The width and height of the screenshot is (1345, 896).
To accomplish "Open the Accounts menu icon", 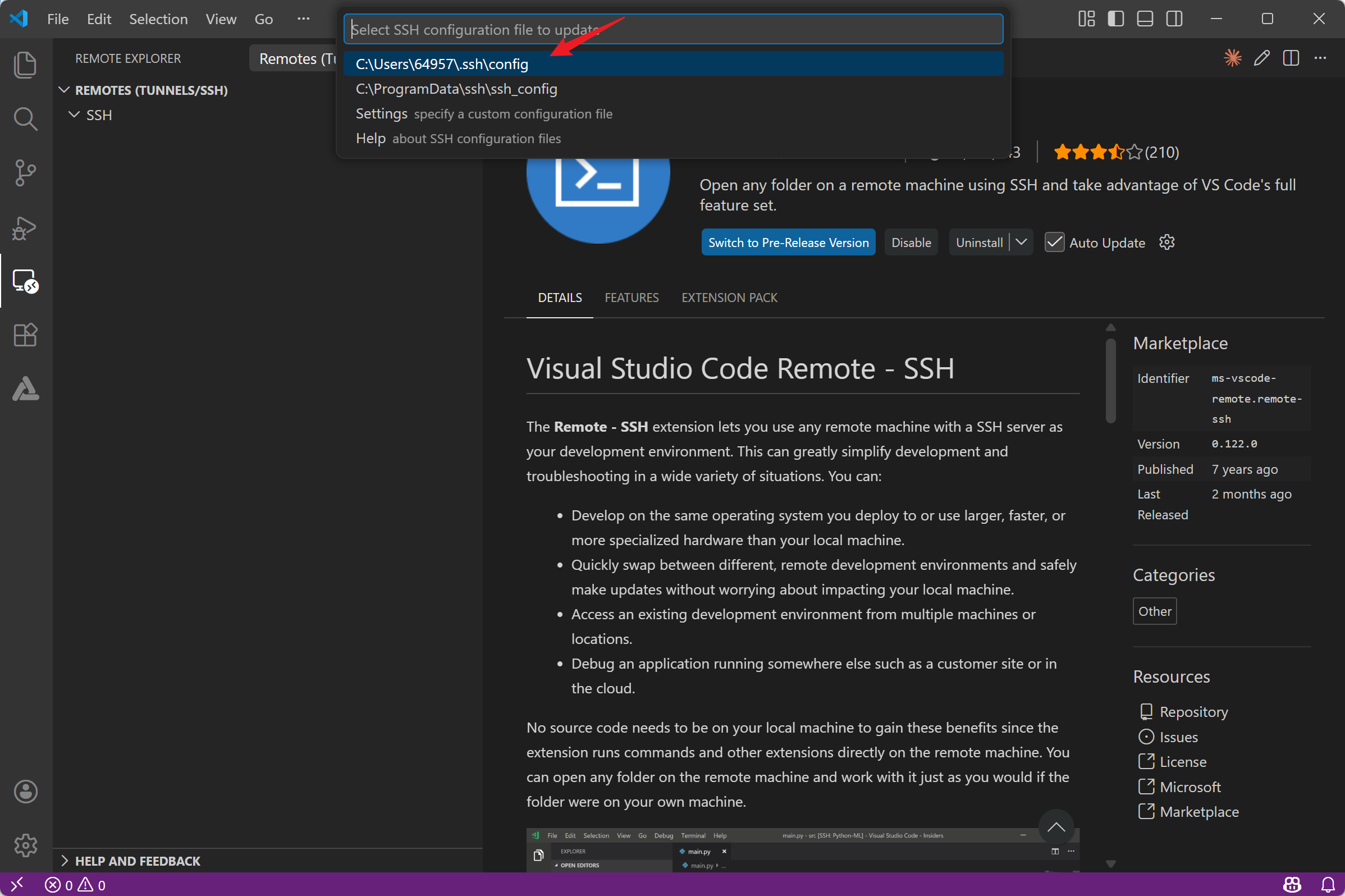I will (25, 792).
